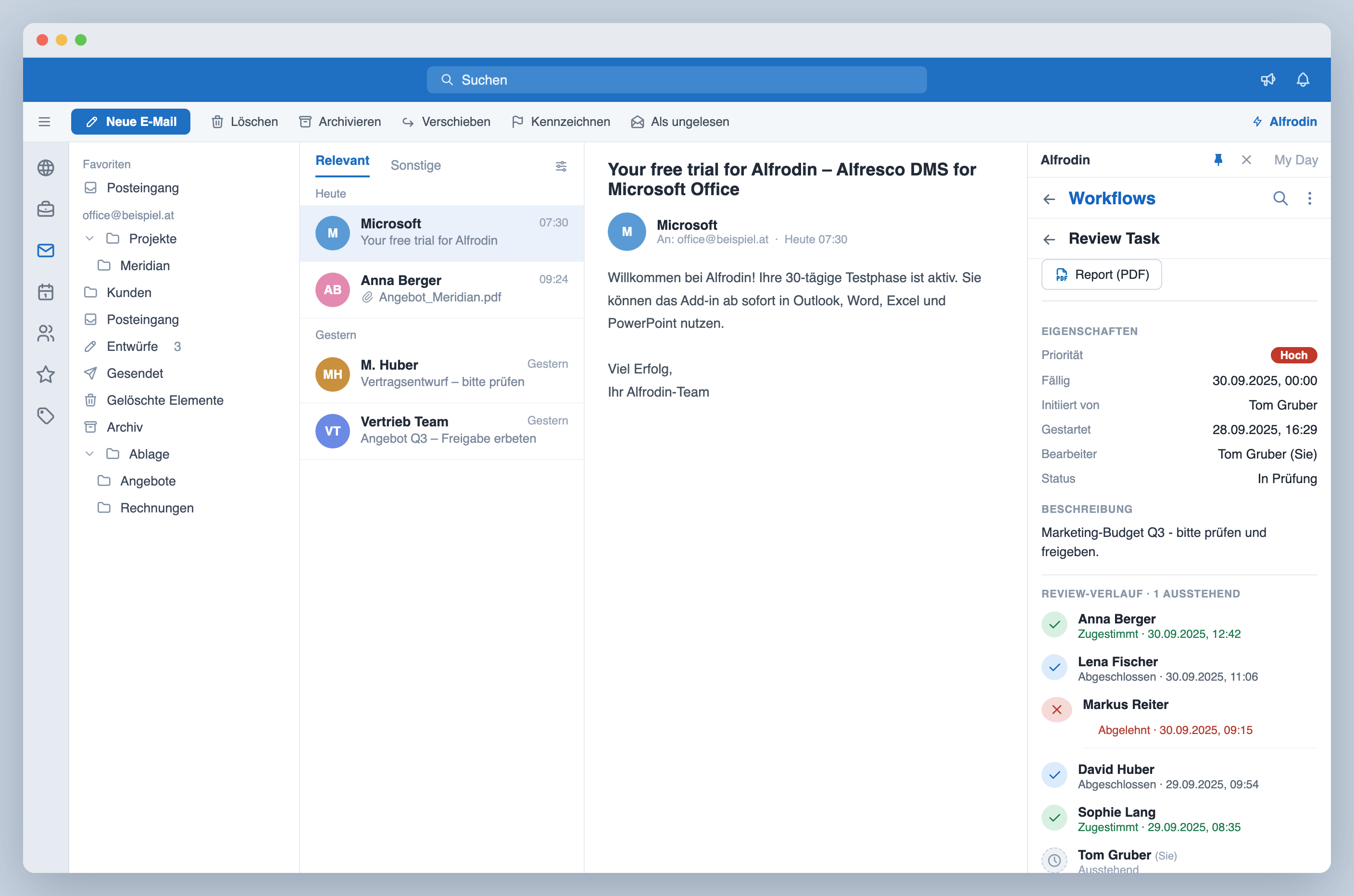Go back from Review Task
The width and height of the screenshot is (1354, 896).
click(x=1049, y=239)
